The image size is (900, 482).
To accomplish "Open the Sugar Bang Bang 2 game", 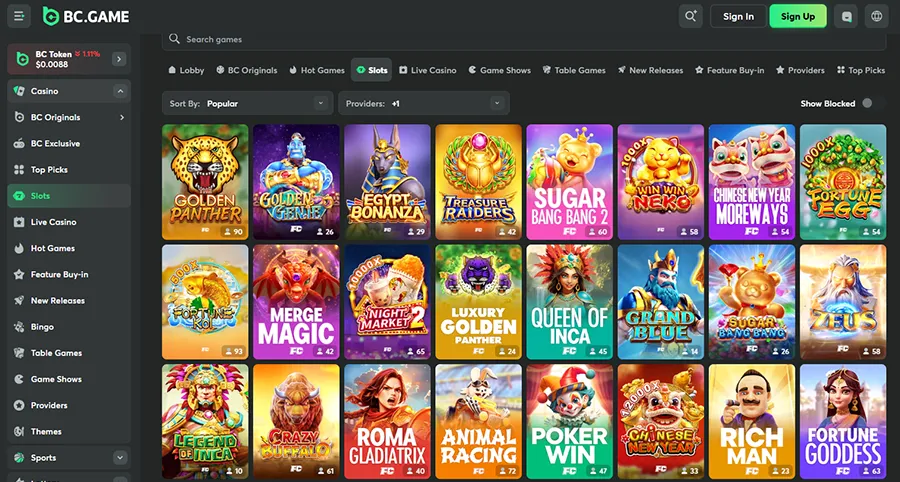I will (x=569, y=182).
